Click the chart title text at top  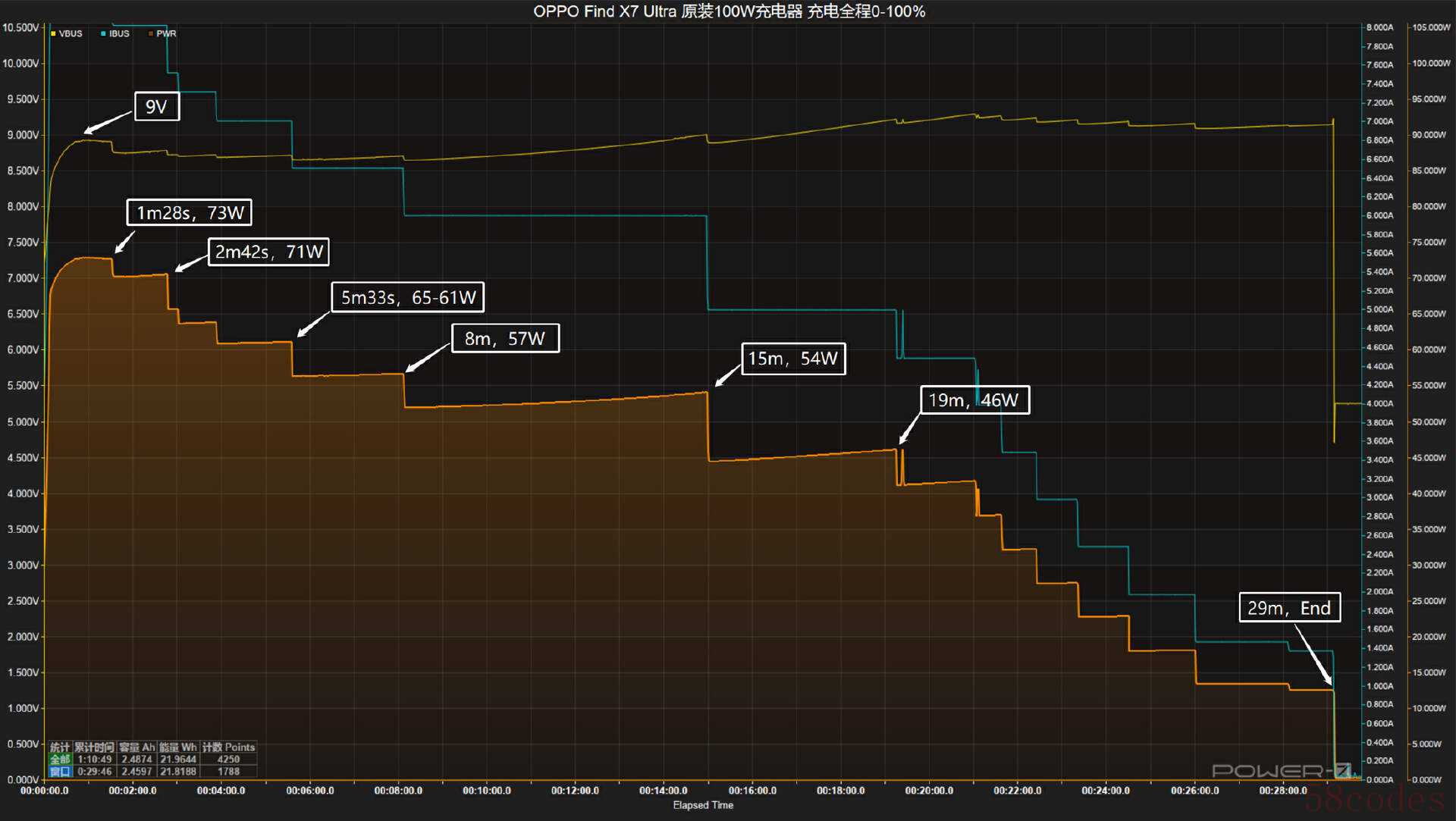(728, 11)
